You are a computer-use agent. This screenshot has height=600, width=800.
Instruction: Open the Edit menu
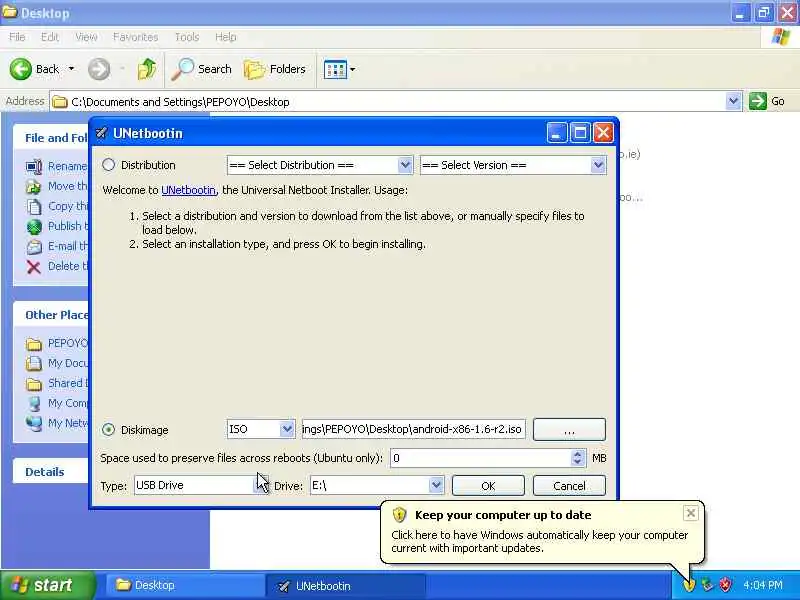coord(49,37)
